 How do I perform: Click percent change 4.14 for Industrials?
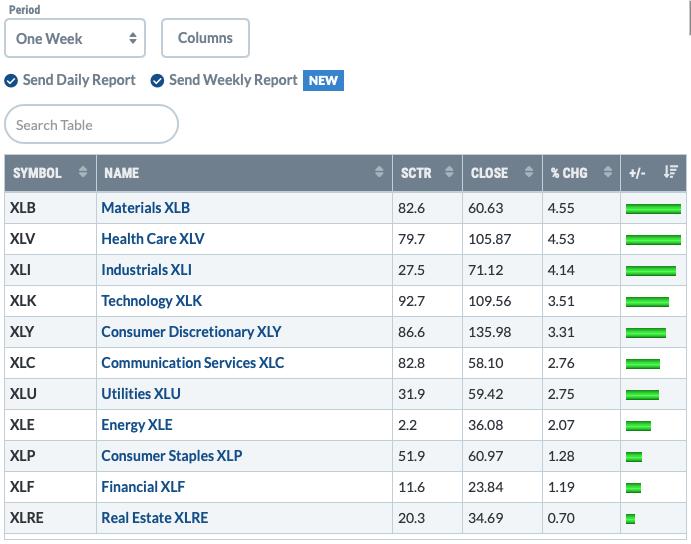tap(561, 270)
